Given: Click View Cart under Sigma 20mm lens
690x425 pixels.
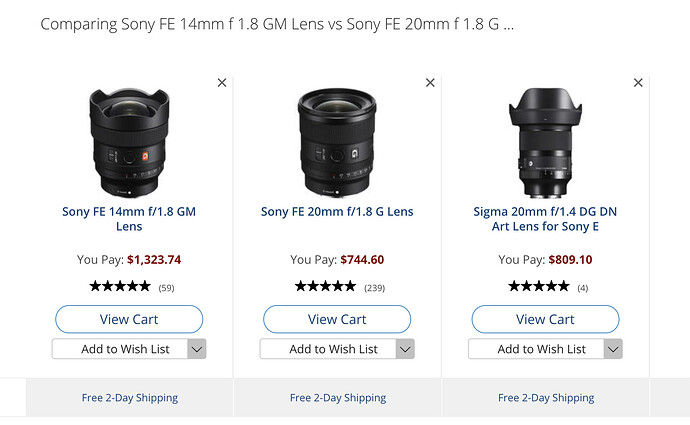Looking at the screenshot, I should (545, 319).
